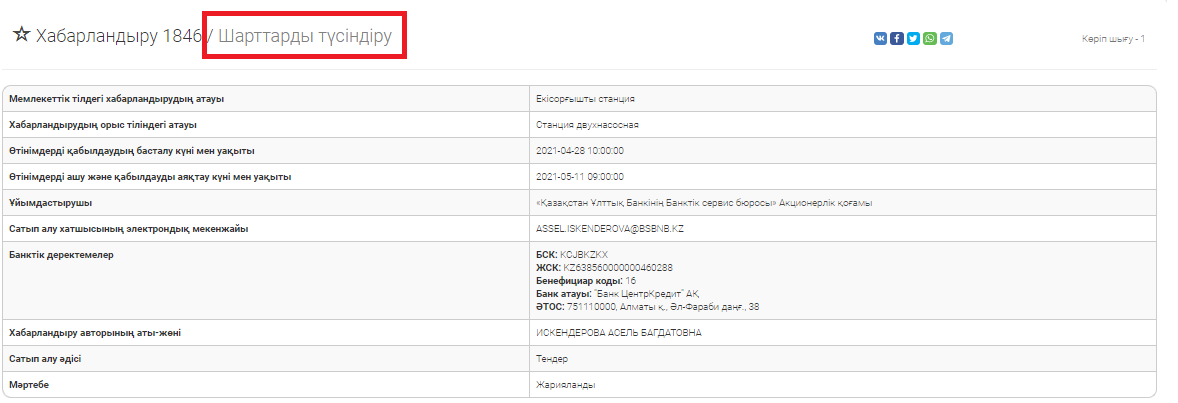Click the start date 2021-04-28 10:00:00
This screenshot has width=1178, height=403.
click(580, 151)
